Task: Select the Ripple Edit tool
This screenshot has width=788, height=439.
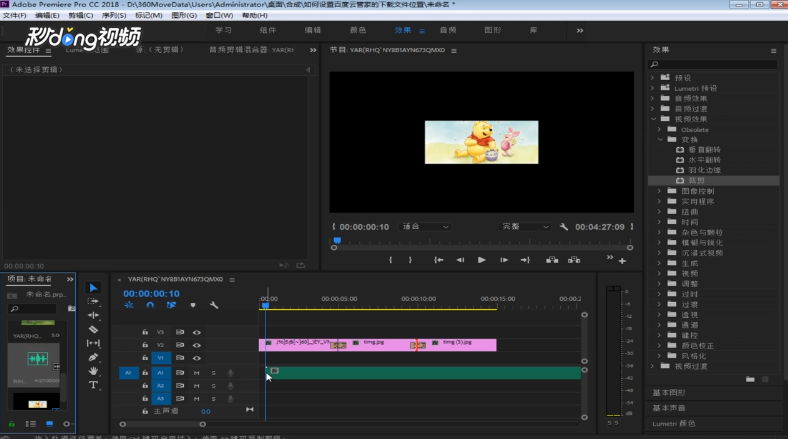Action: click(93, 315)
